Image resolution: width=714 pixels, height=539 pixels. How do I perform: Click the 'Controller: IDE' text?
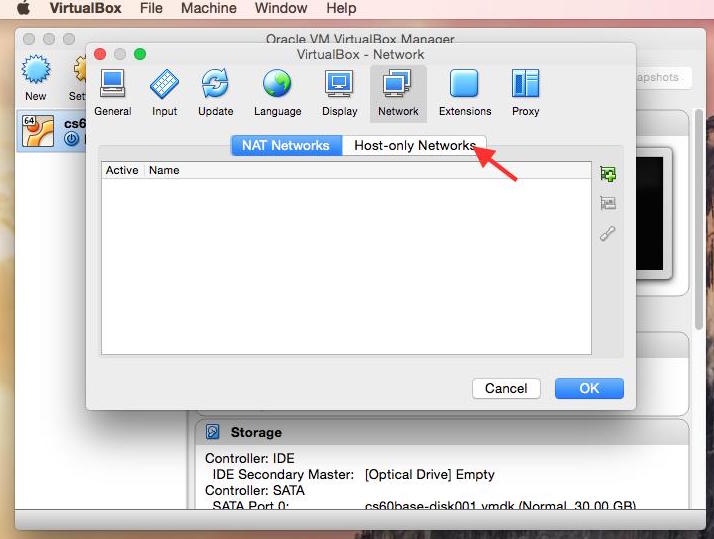[x=250, y=458]
